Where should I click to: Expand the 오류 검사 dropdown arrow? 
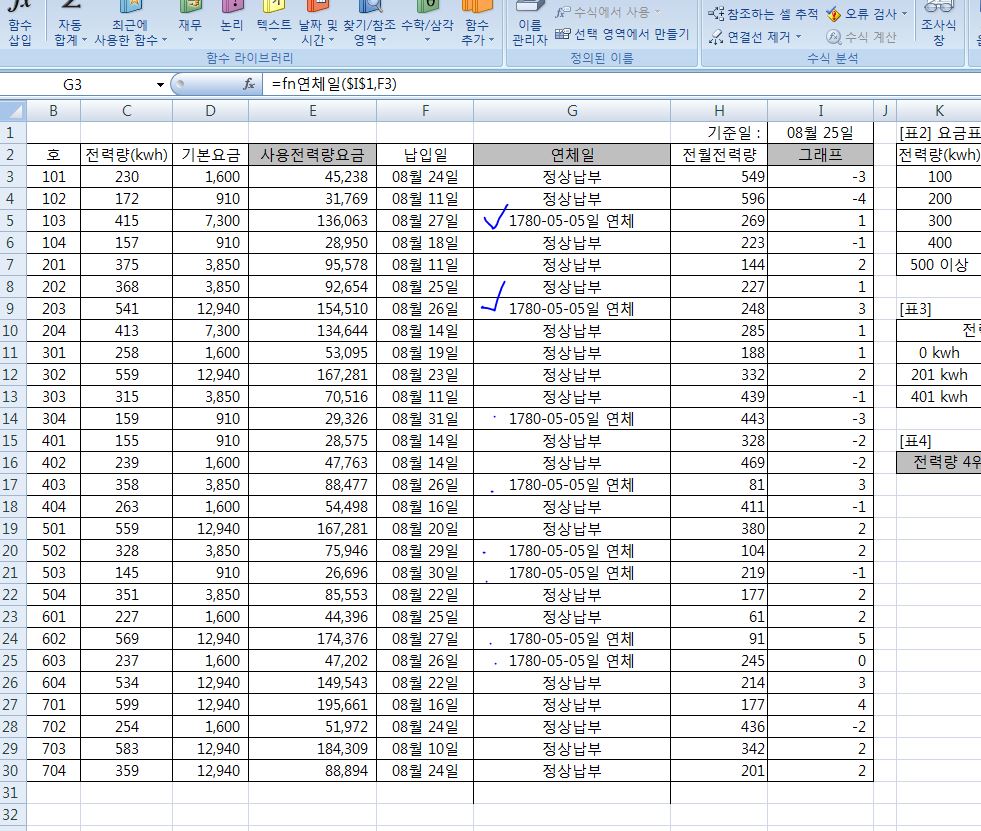(x=905, y=14)
